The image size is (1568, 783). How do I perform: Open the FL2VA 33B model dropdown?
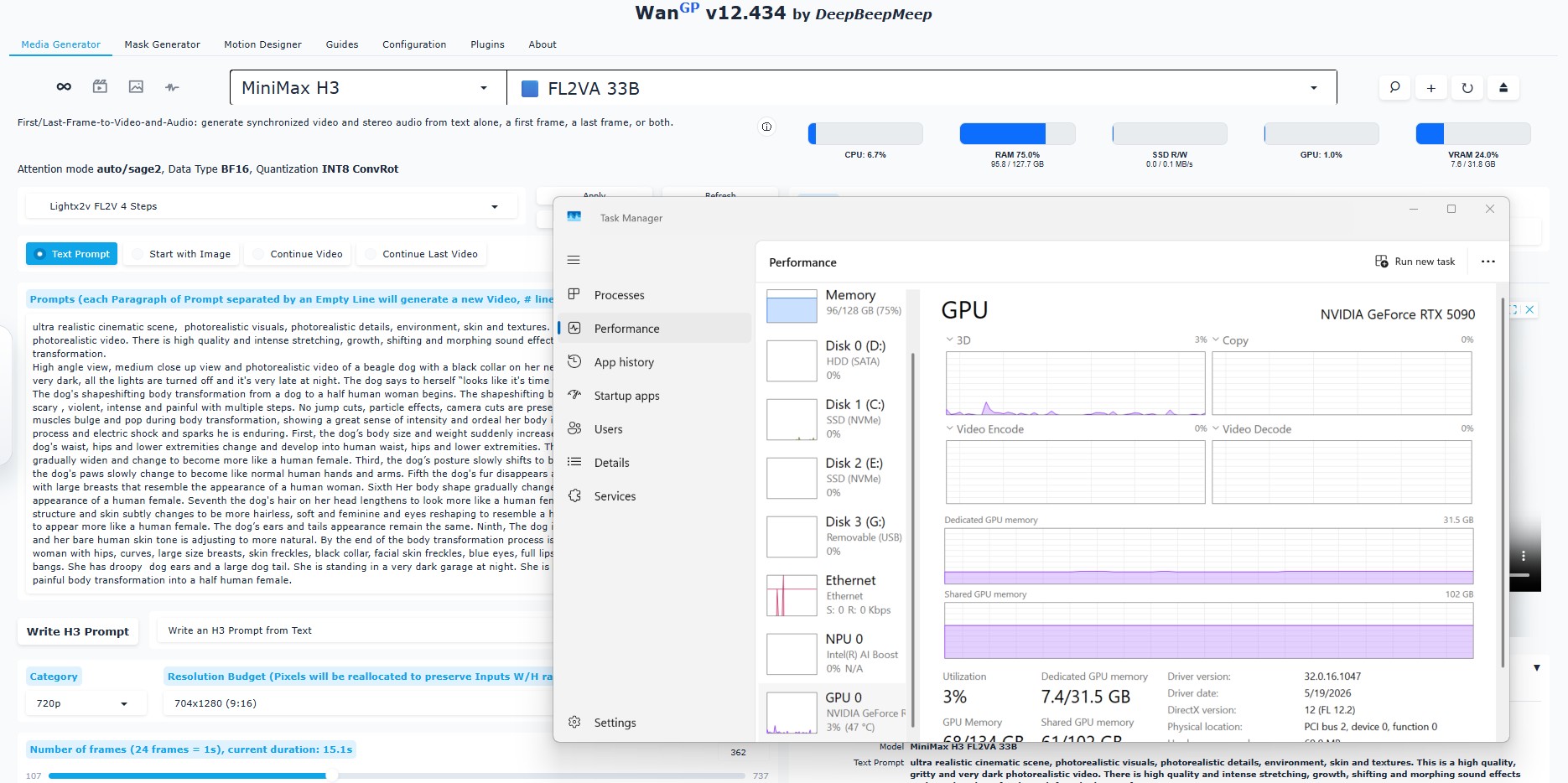[922, 88]
